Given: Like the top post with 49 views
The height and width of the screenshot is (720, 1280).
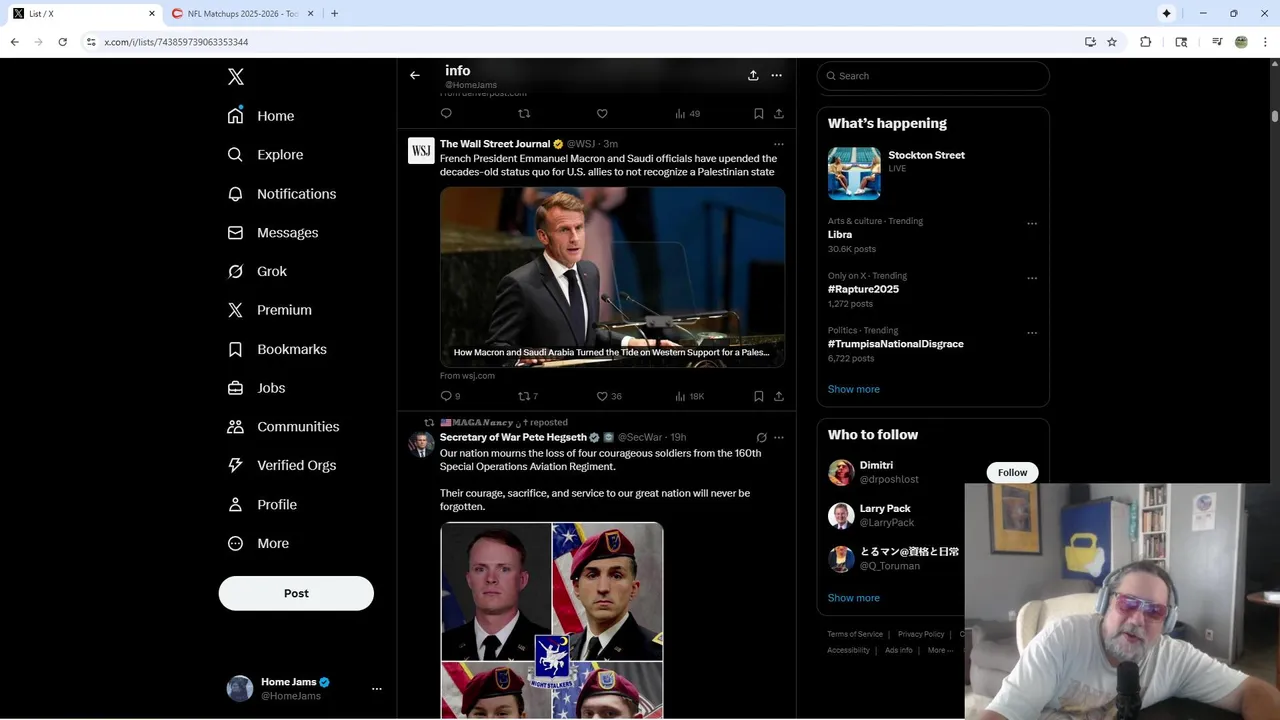Looking at the screenshot, I should coord(602,114).
